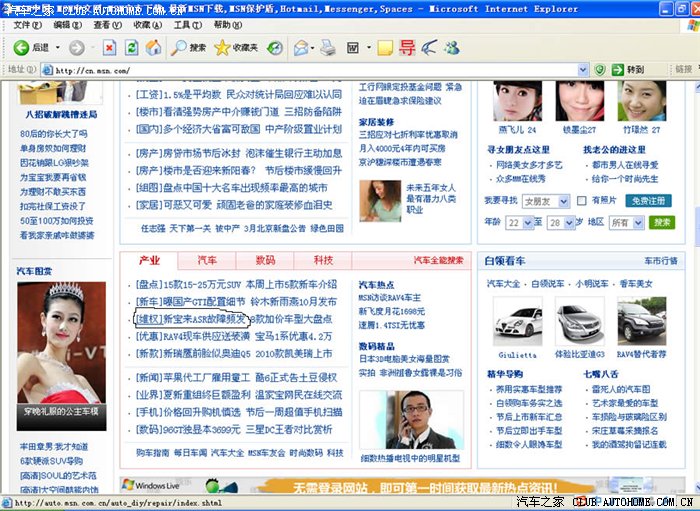Click the Giulietta car thumbnail

[x=517, y=322]
